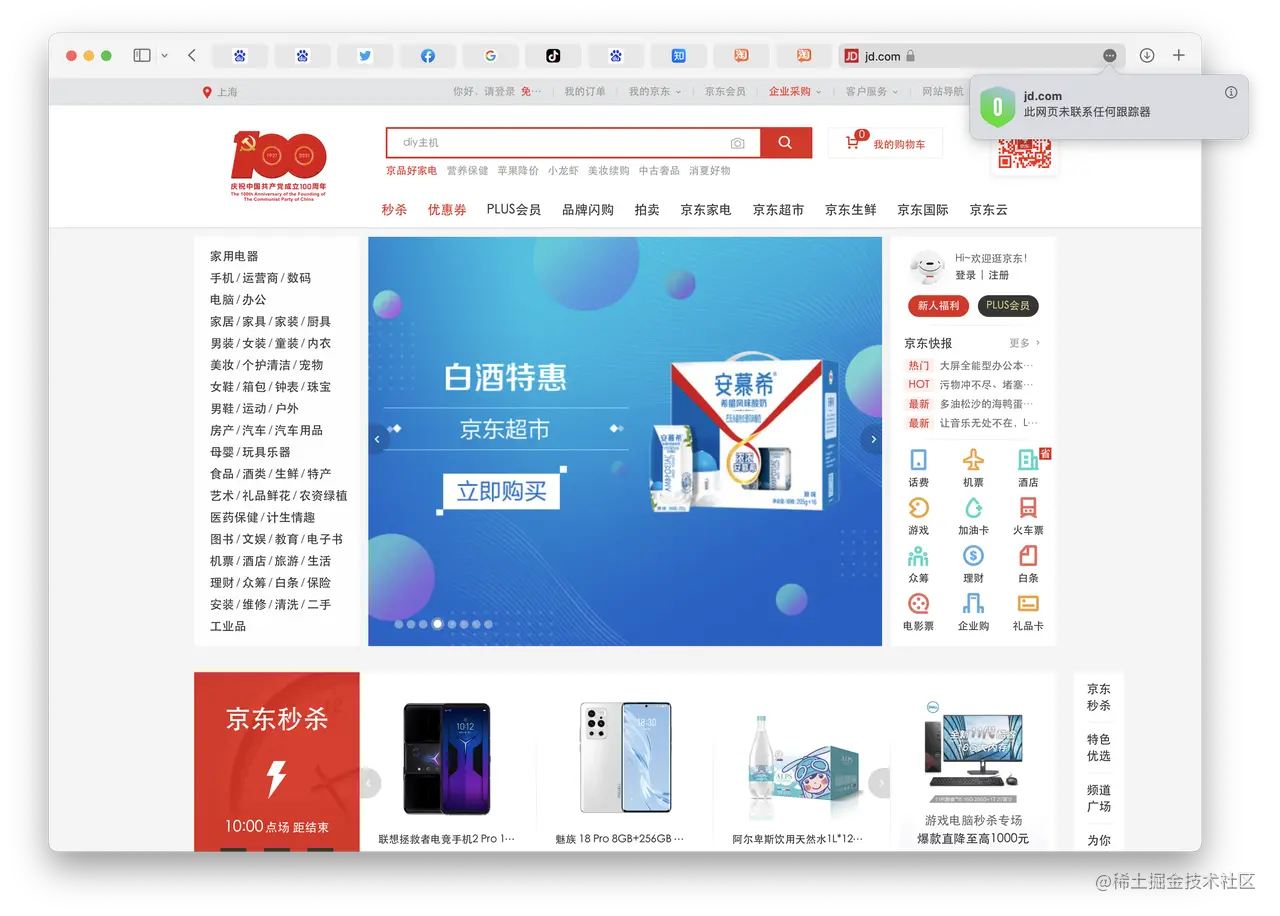Open the 优惠券 navigation item
Image resolution: width=1280 pixels, height=916 pixels.
447,210
